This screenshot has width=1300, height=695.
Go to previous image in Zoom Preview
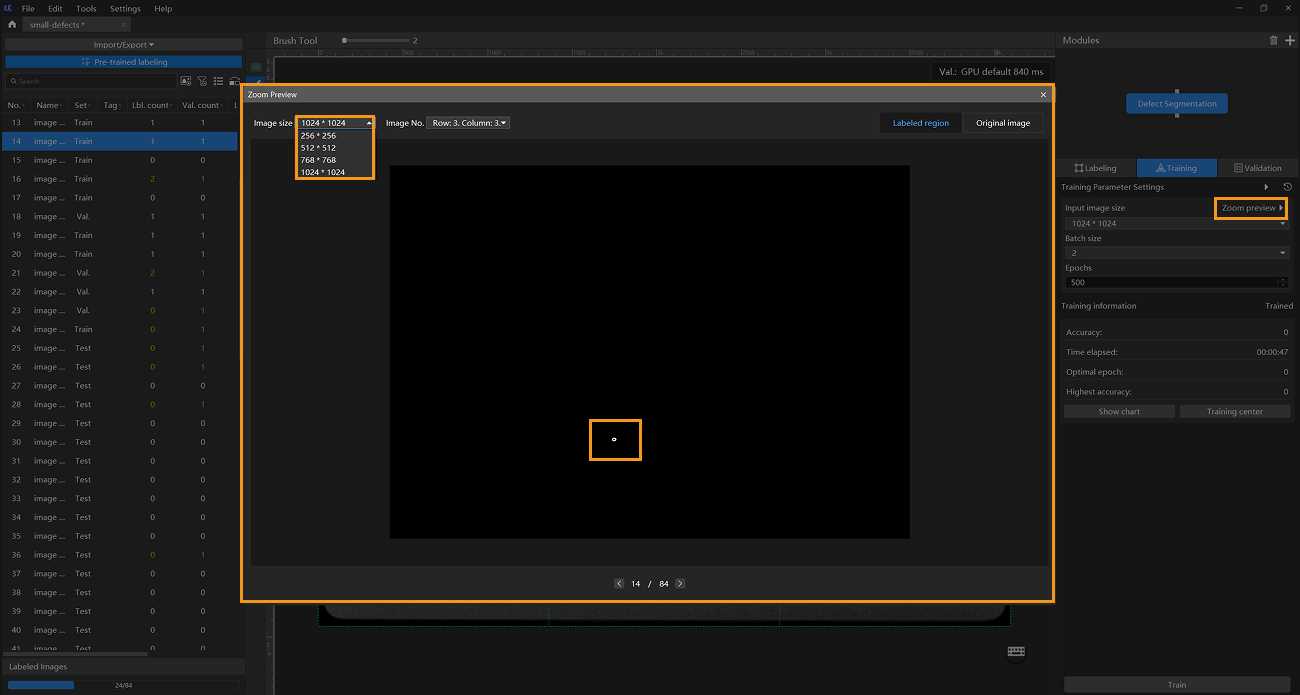click(619, 583)
